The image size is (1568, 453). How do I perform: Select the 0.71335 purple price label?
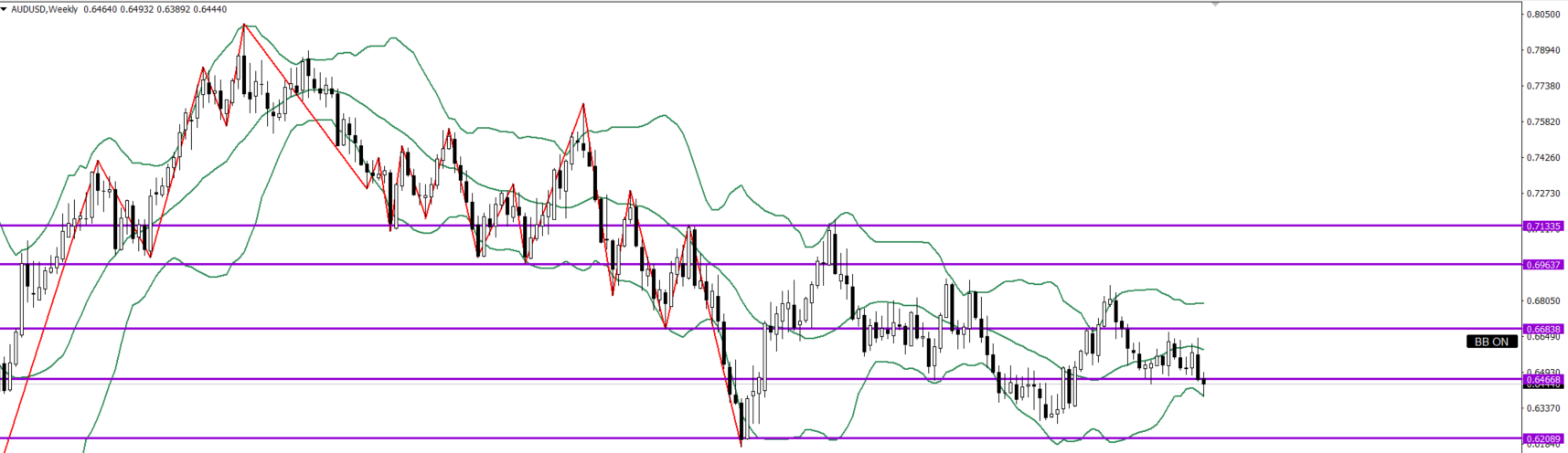[1543, 226]
